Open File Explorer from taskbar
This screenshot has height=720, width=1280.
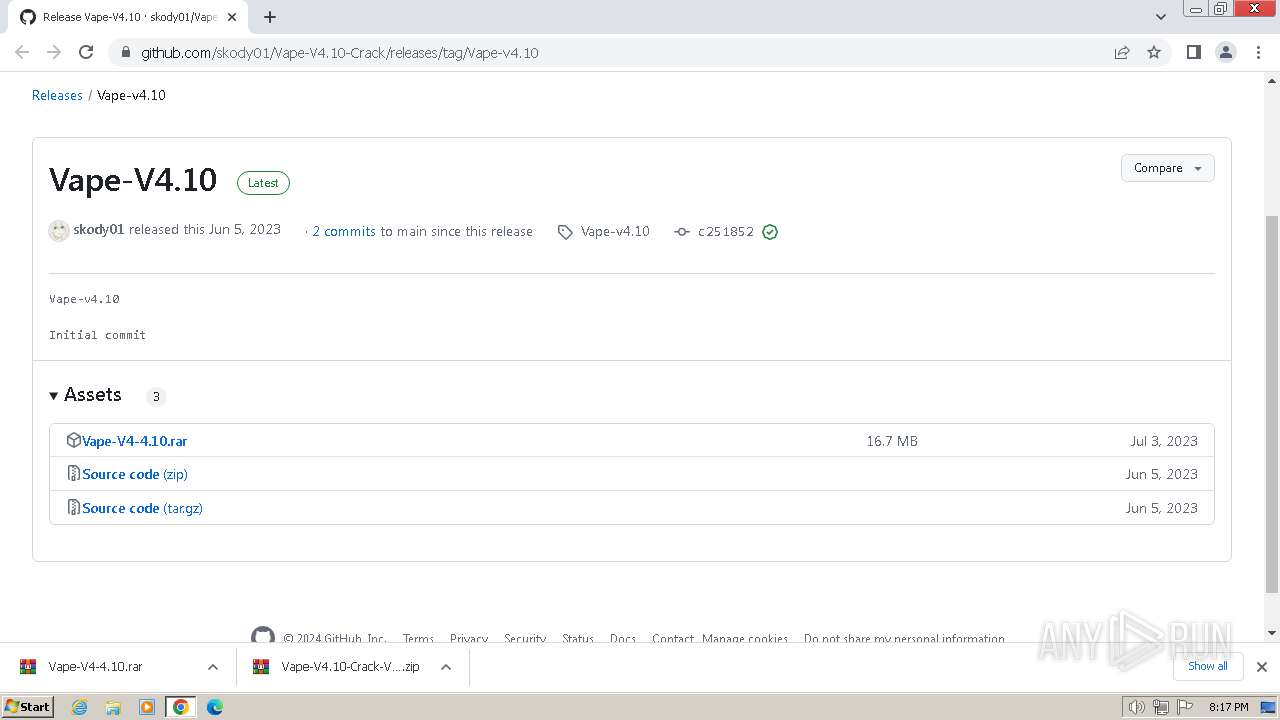click(x=113, y=707)
